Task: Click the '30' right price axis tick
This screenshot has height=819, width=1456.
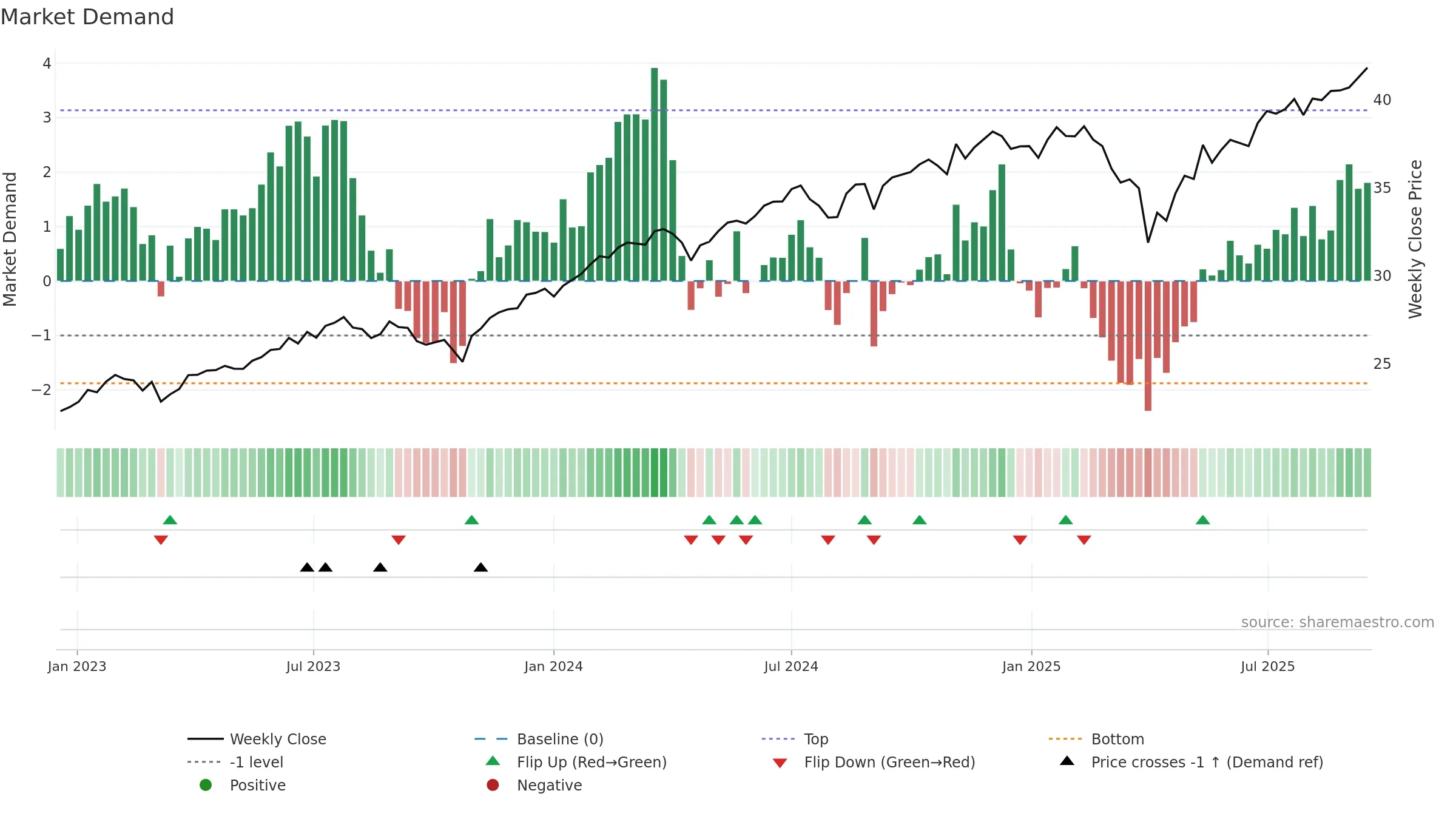Action: 1383,275
